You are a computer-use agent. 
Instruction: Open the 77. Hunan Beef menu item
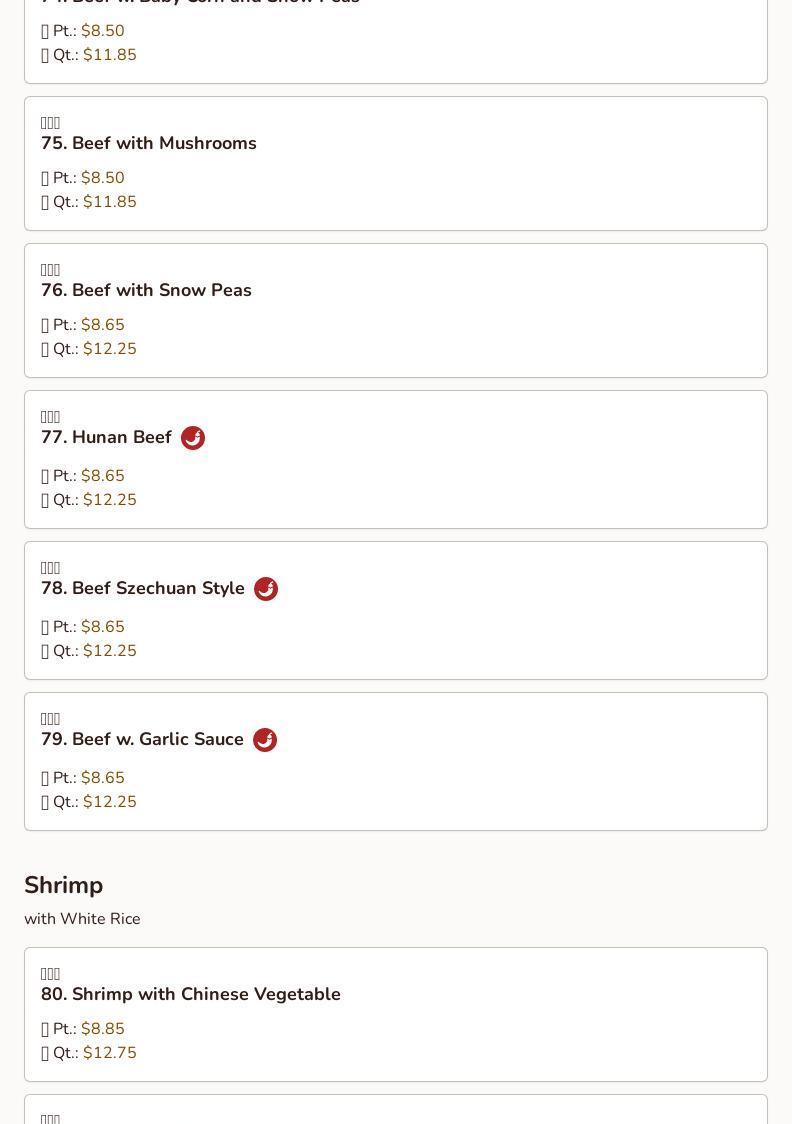[106, 437]
